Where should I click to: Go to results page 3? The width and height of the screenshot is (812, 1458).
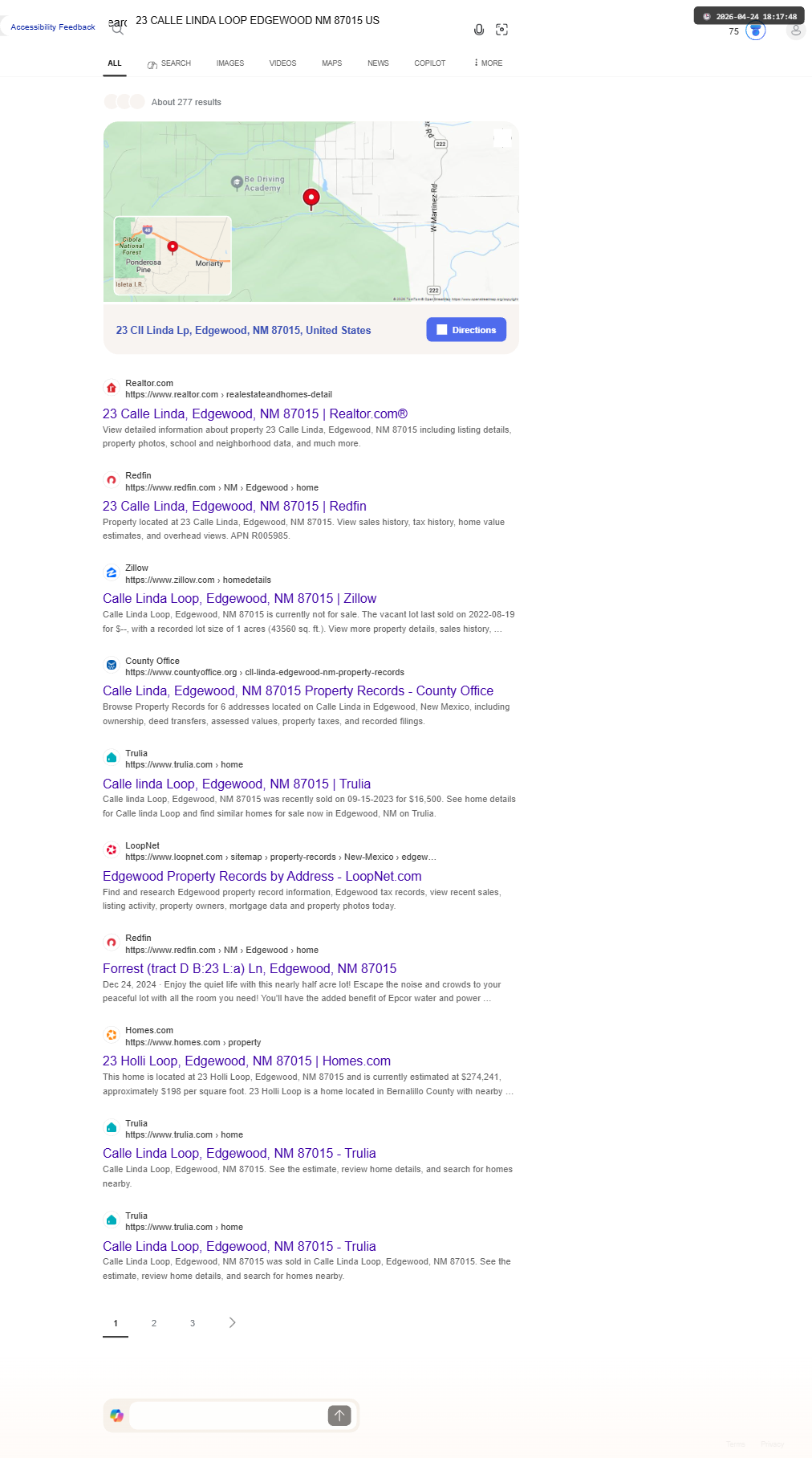[193, 1323]
